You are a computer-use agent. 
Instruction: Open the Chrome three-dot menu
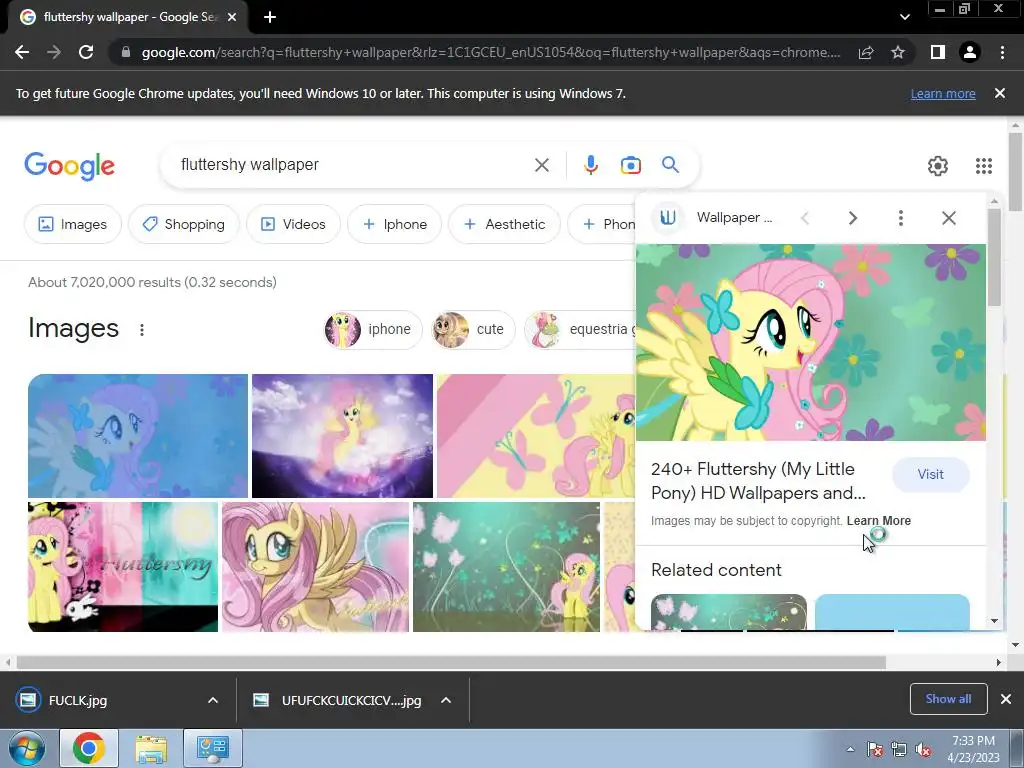pyautogui.click(x=1002, y=52)
